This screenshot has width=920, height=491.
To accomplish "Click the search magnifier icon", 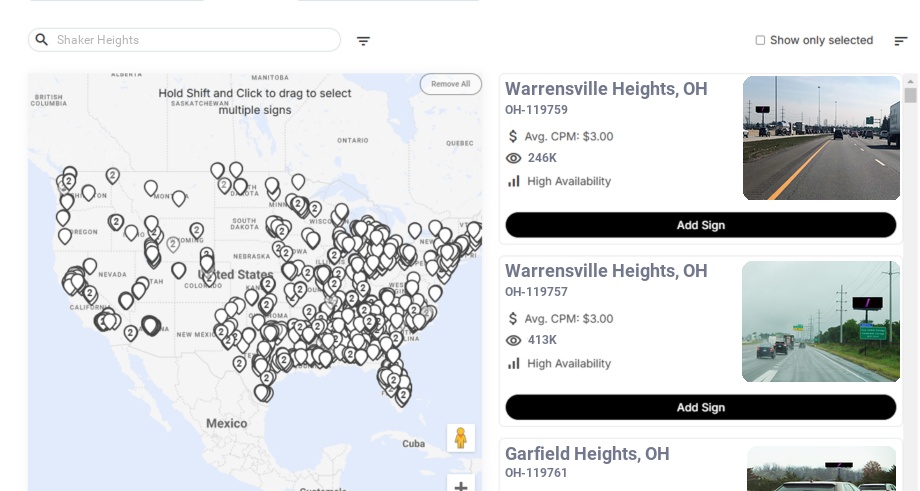I will point(42,40).
